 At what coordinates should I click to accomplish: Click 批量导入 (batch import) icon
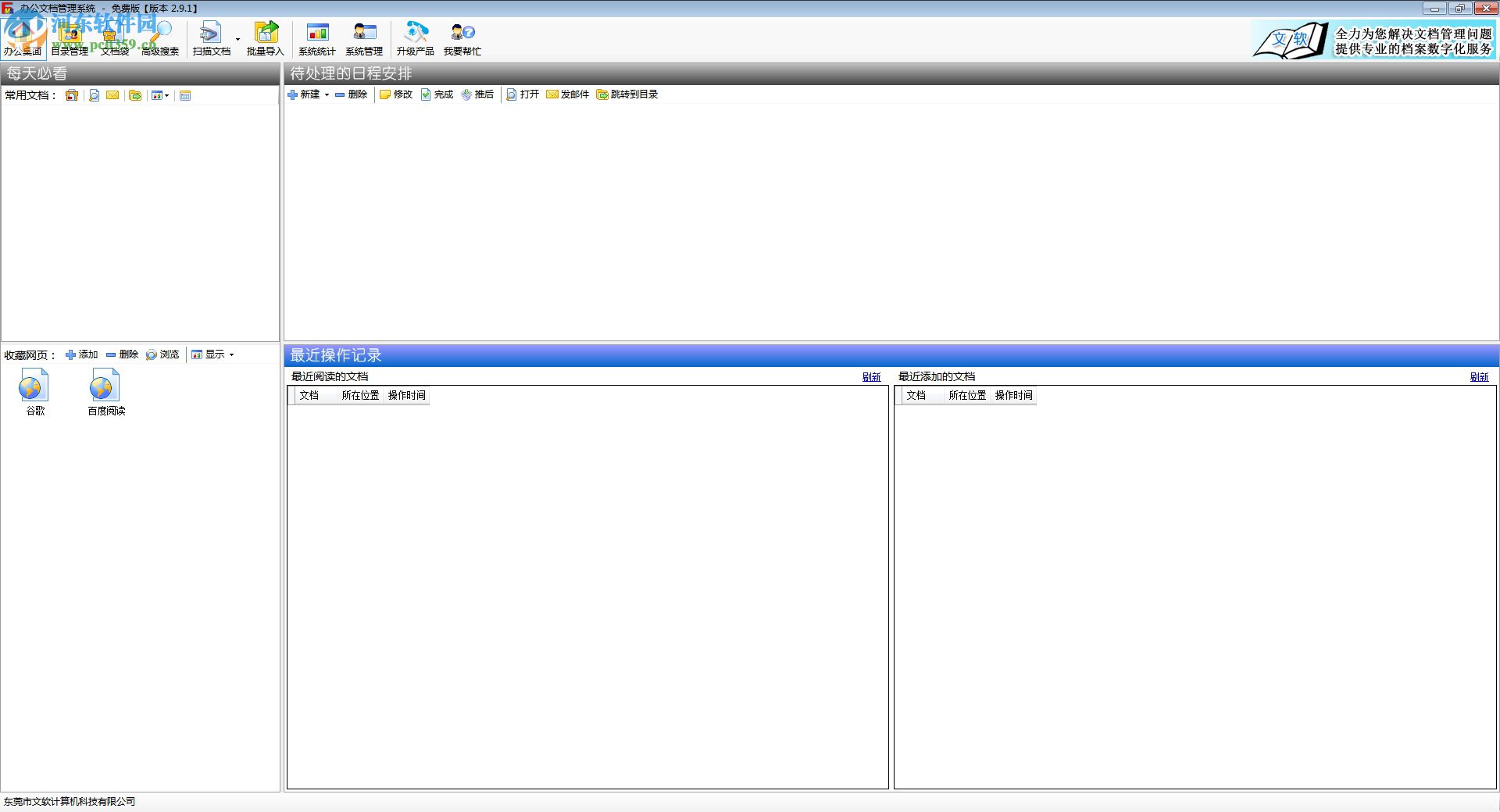[x=266, y=39]
